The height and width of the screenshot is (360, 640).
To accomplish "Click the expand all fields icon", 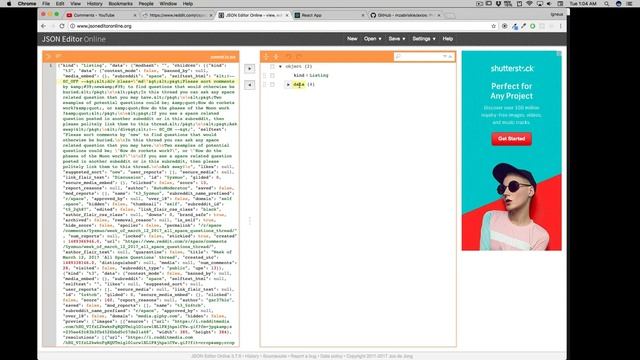I will pyautogui.click(x=266, y=56).
